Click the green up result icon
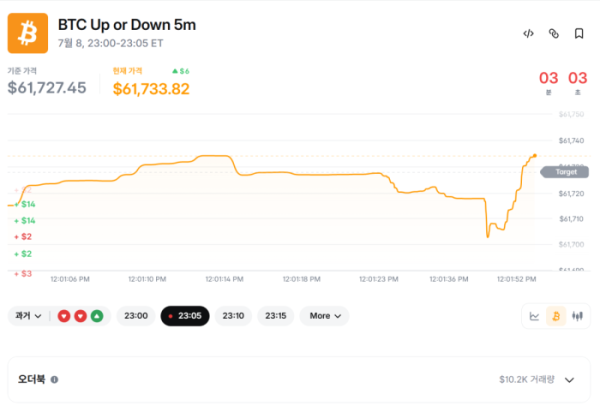600x412 pixels. tap(97, 316)
